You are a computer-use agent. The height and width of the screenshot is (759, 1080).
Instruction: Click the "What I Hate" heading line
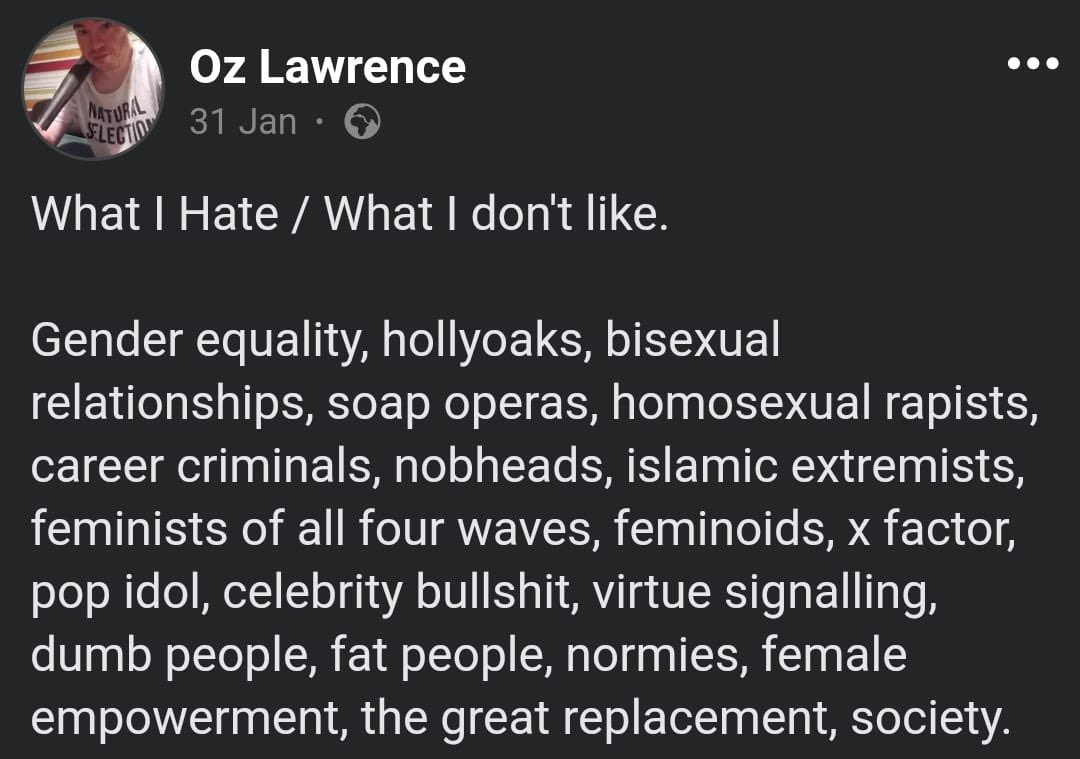point(350,214)
